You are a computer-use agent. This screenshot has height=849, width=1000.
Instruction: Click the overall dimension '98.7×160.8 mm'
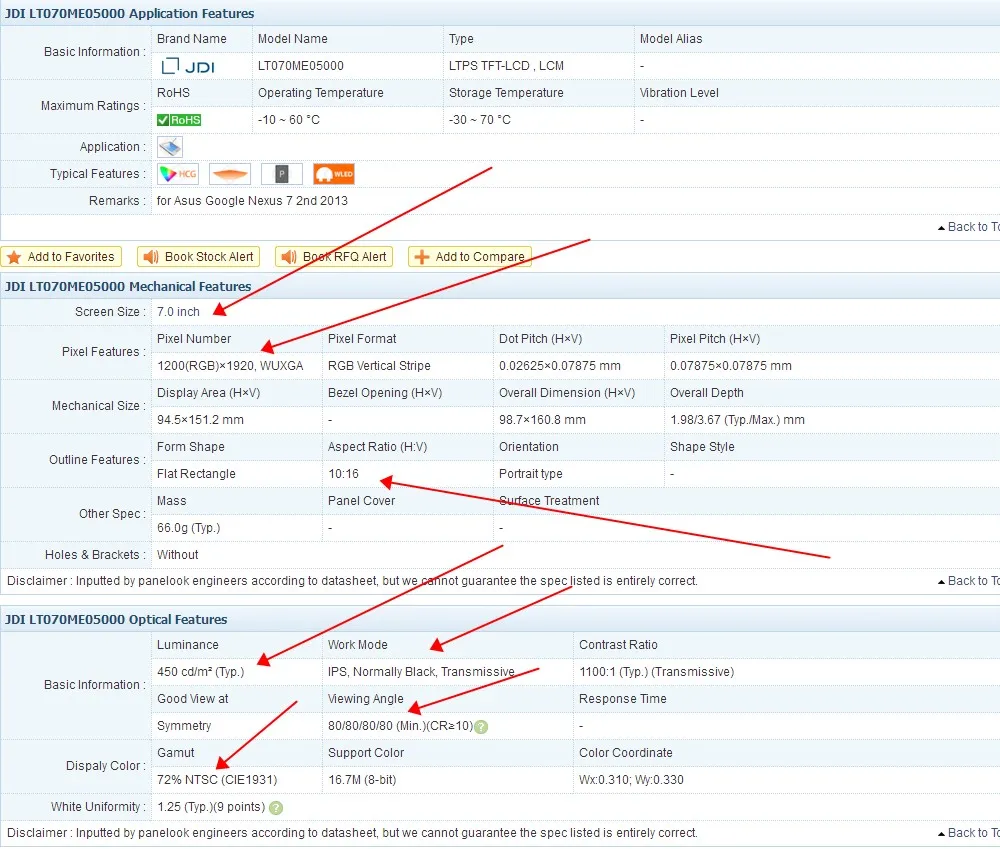(x=543, y=420)
